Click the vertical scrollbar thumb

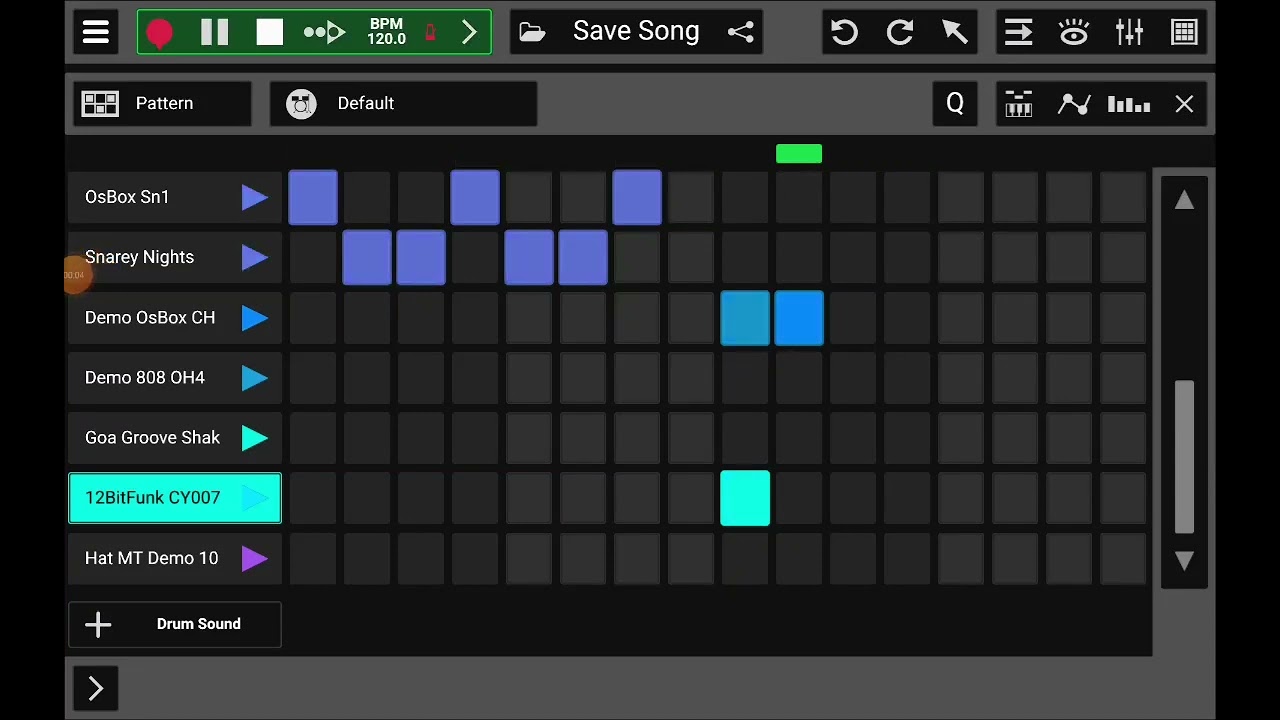click(x=1184, y=457)
